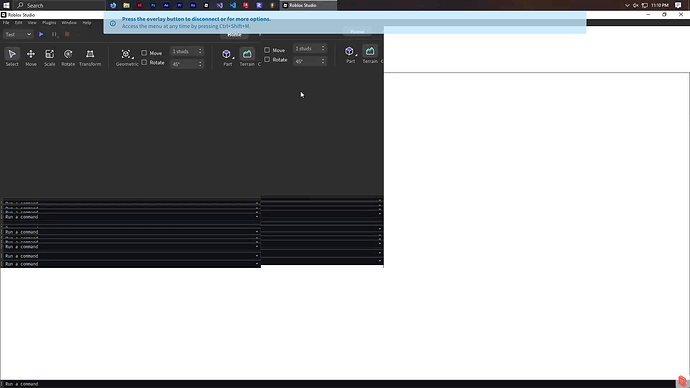Tick the duplicated Move checkbox on the right
Image resolution: width=690 pixels, height=388 pixels.
267,50
